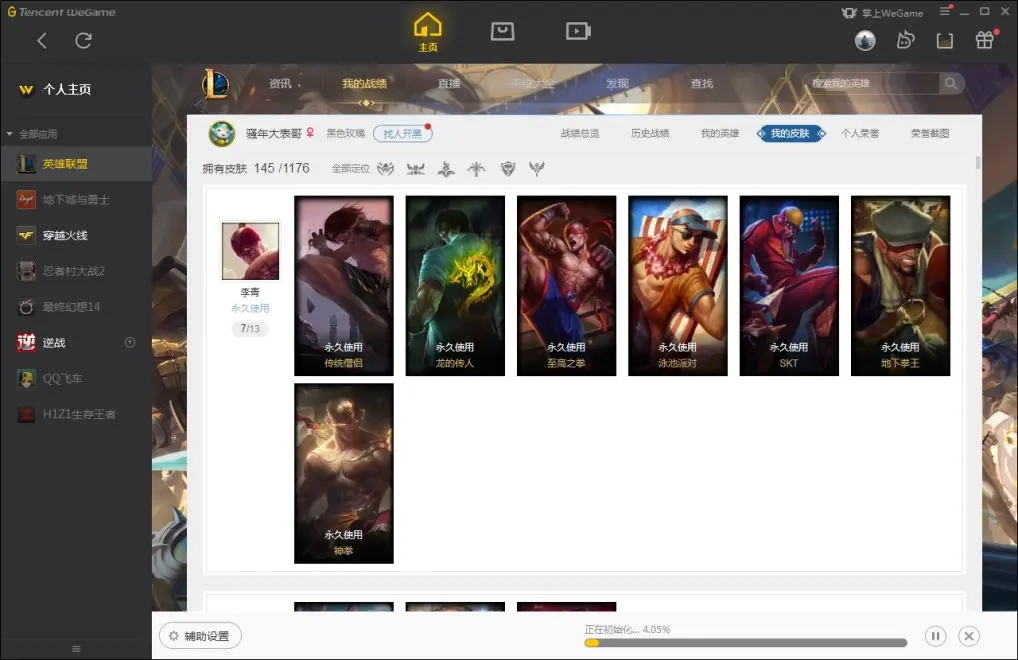The height and width of the screenshot is (660, 1018).
Task: Refresh the page with reload icon
Action: pyautogui.click(x=83, y=41)
